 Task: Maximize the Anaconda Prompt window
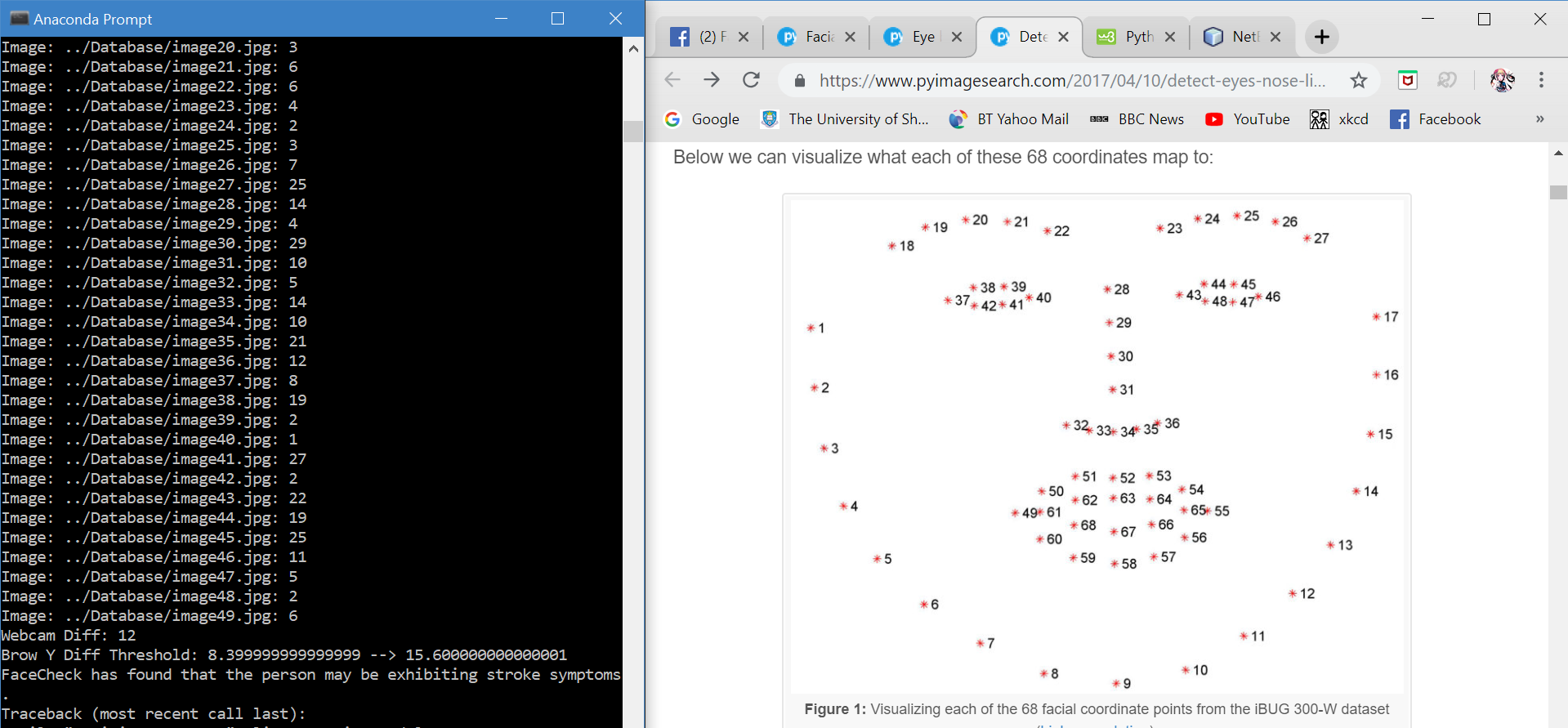coord(558,18)
